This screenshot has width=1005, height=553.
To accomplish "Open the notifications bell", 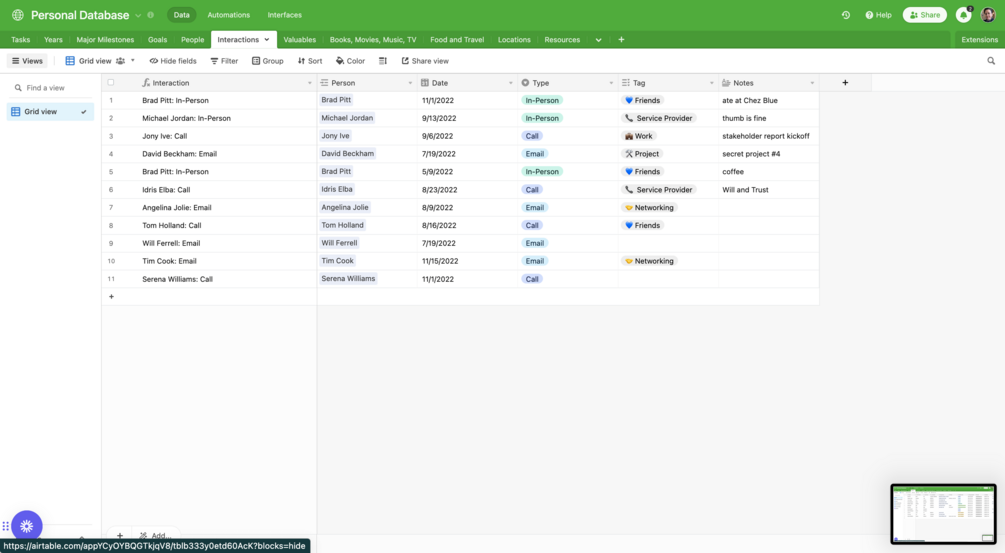I will (963, 15).
